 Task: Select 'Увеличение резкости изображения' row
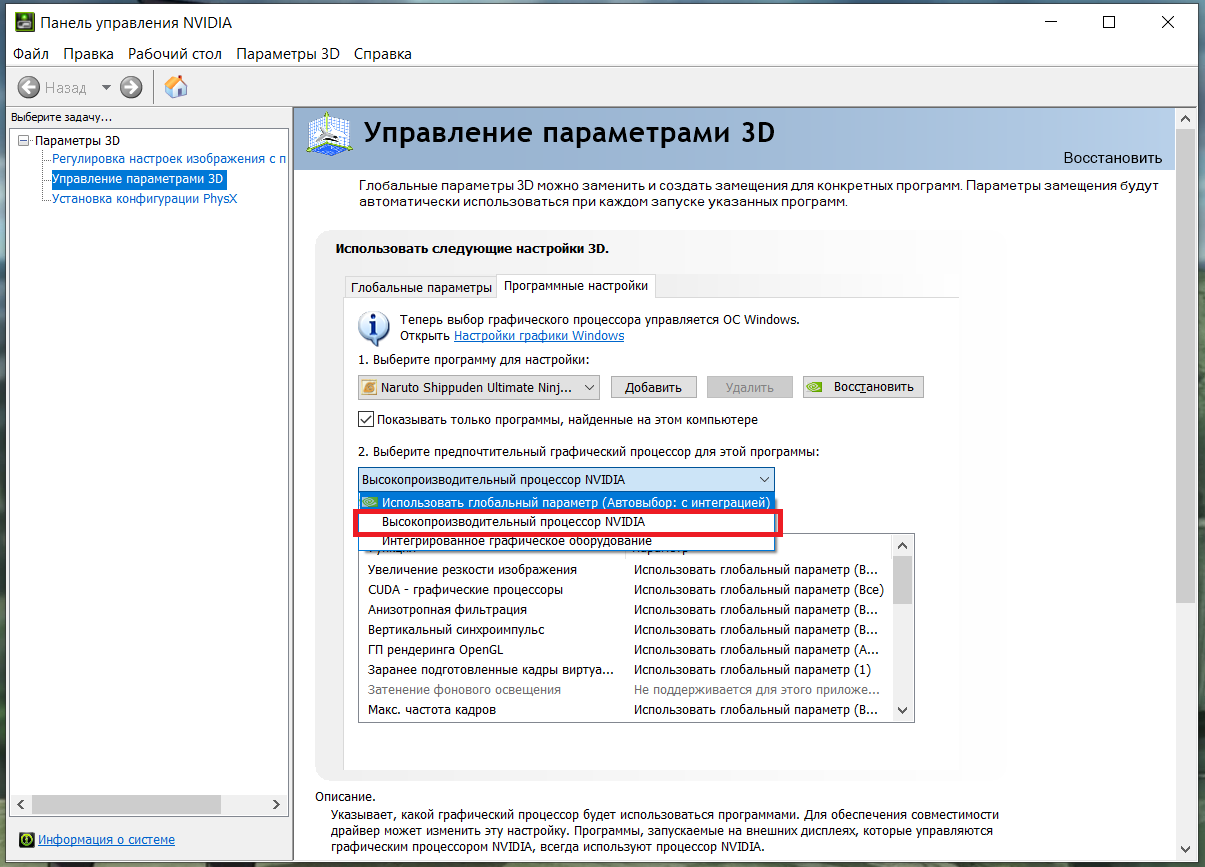625,569
